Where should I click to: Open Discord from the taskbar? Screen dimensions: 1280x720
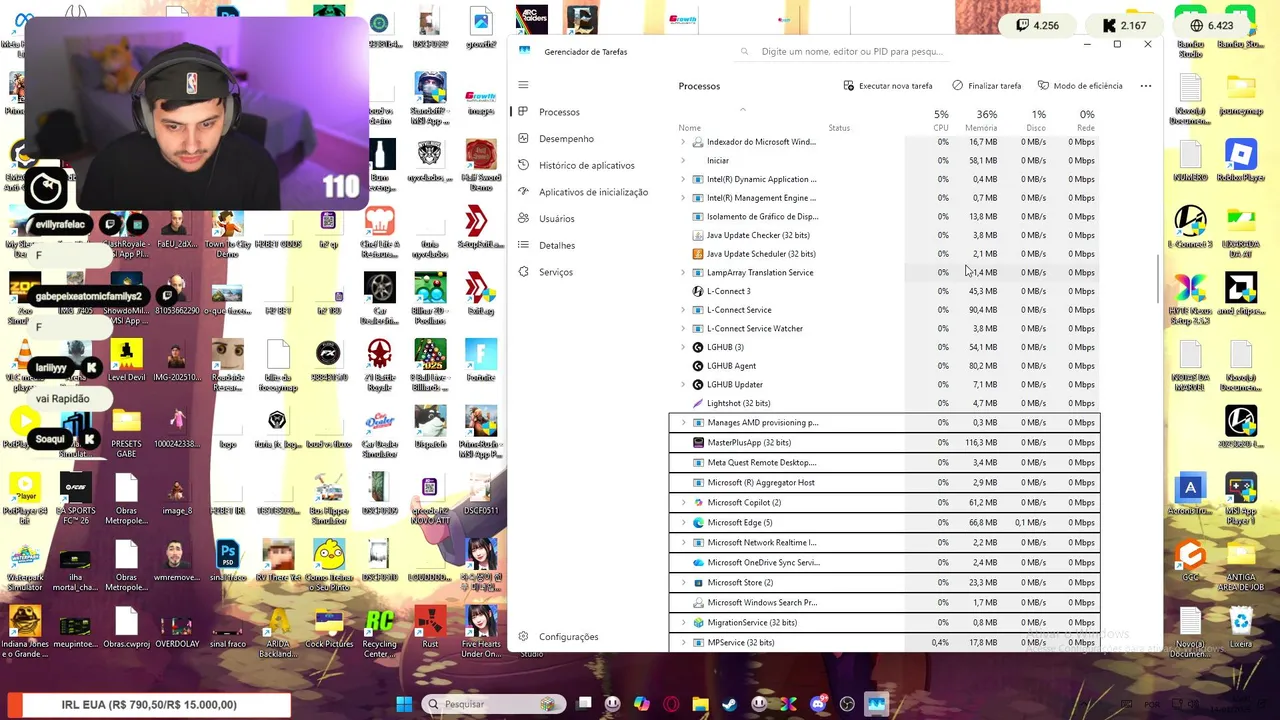819,704
